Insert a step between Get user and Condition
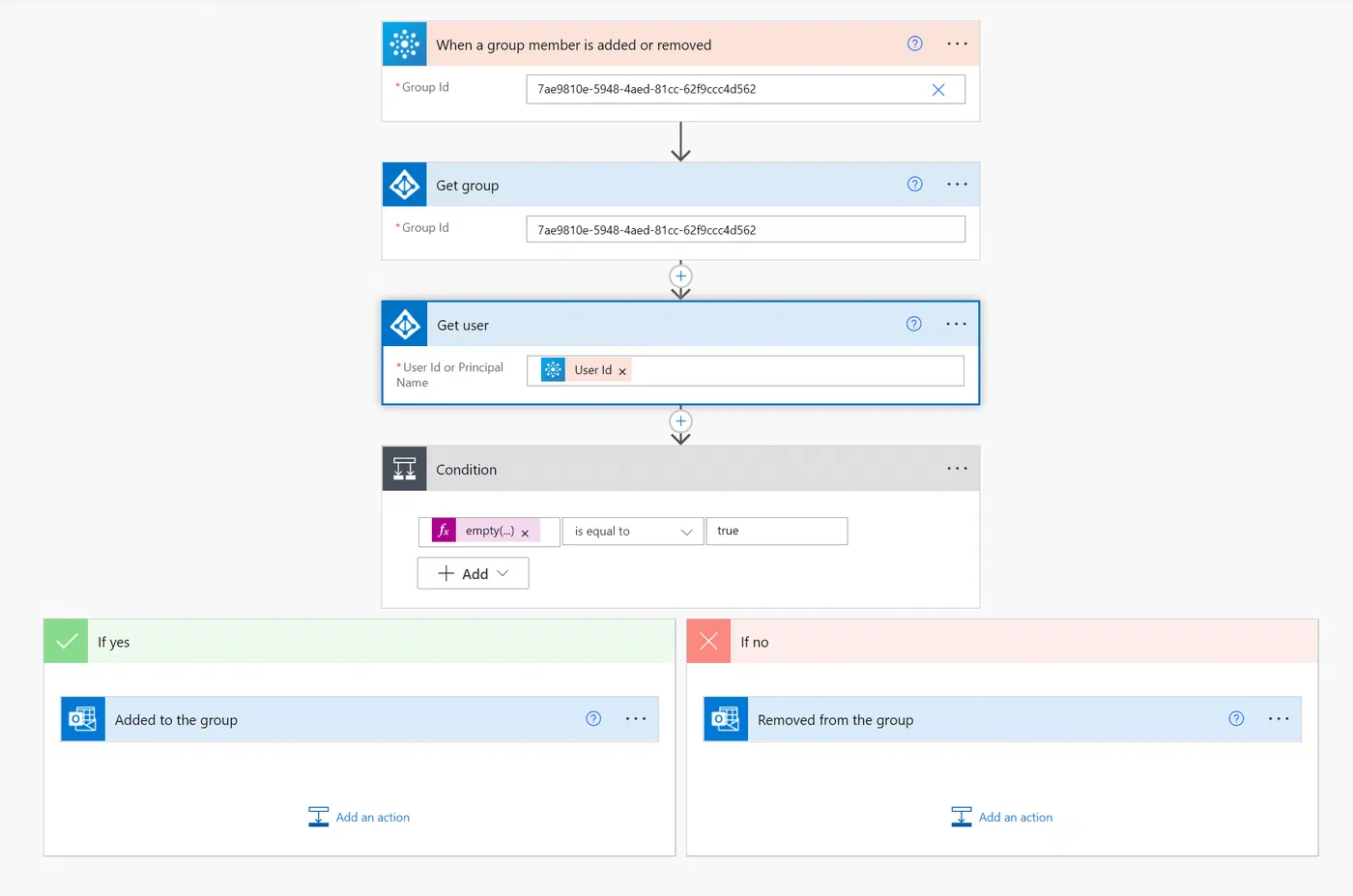This screenshot has height=896, width=1353. pos(681,420)
